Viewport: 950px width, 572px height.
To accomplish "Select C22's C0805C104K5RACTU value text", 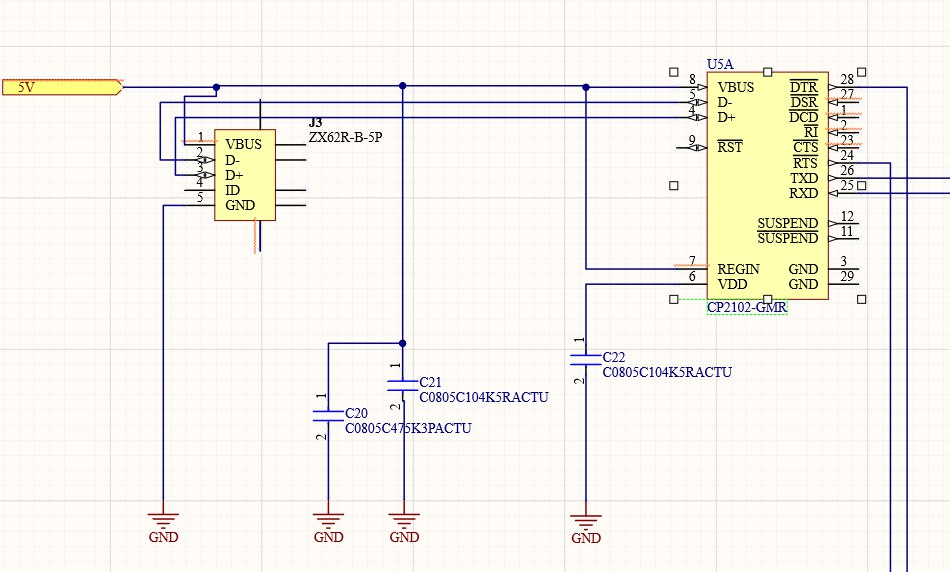I will pos(667,372).
